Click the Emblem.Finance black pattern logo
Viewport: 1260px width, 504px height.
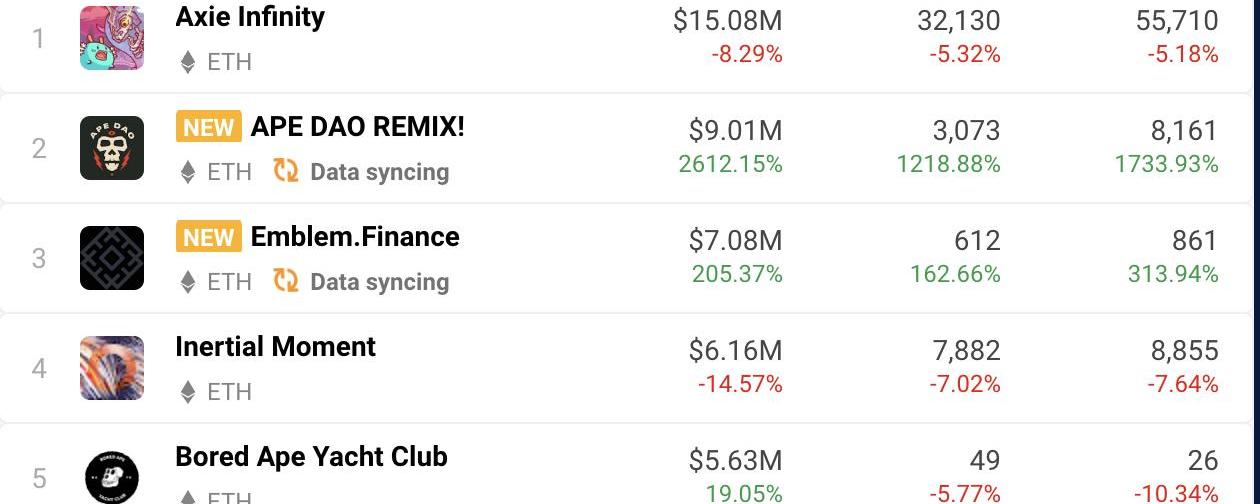[x=112, y=258]
